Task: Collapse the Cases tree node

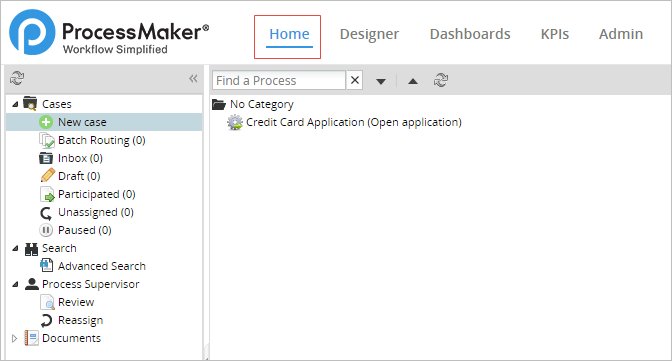Action: [x=15, y=104]
